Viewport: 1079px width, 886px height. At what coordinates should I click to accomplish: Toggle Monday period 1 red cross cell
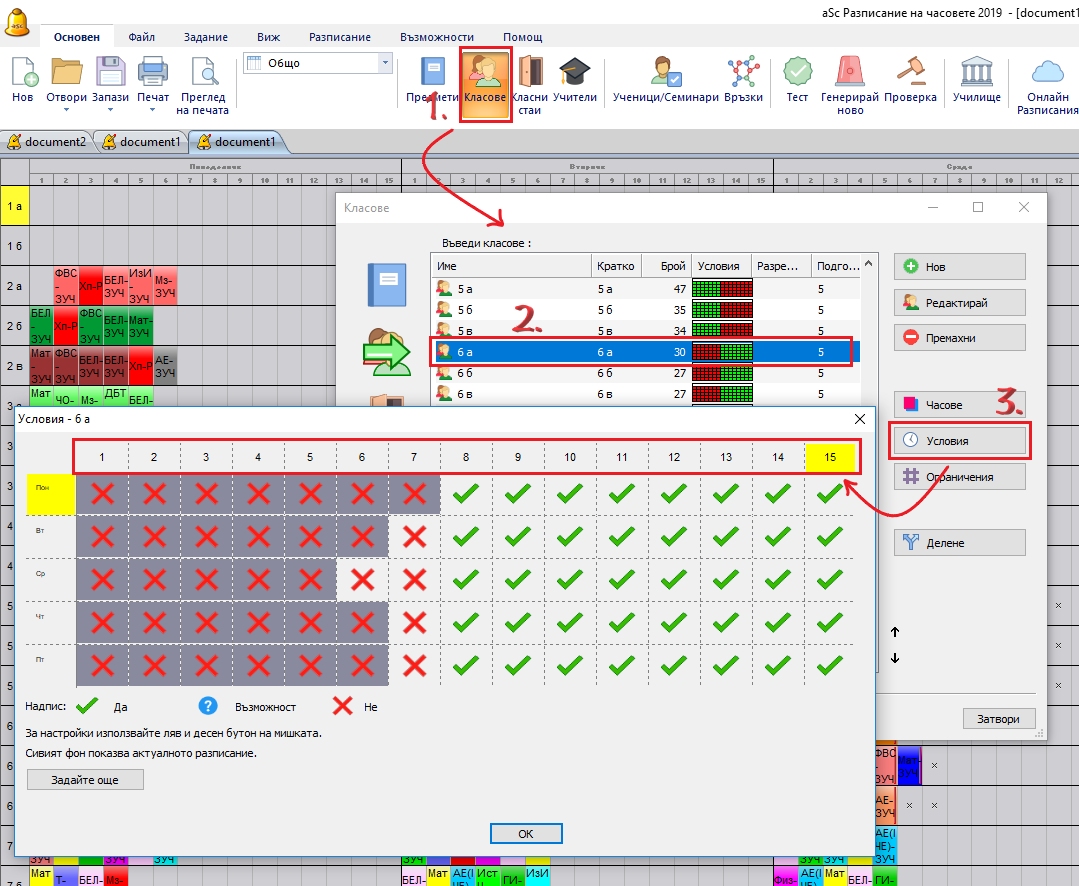click(102, 492)
